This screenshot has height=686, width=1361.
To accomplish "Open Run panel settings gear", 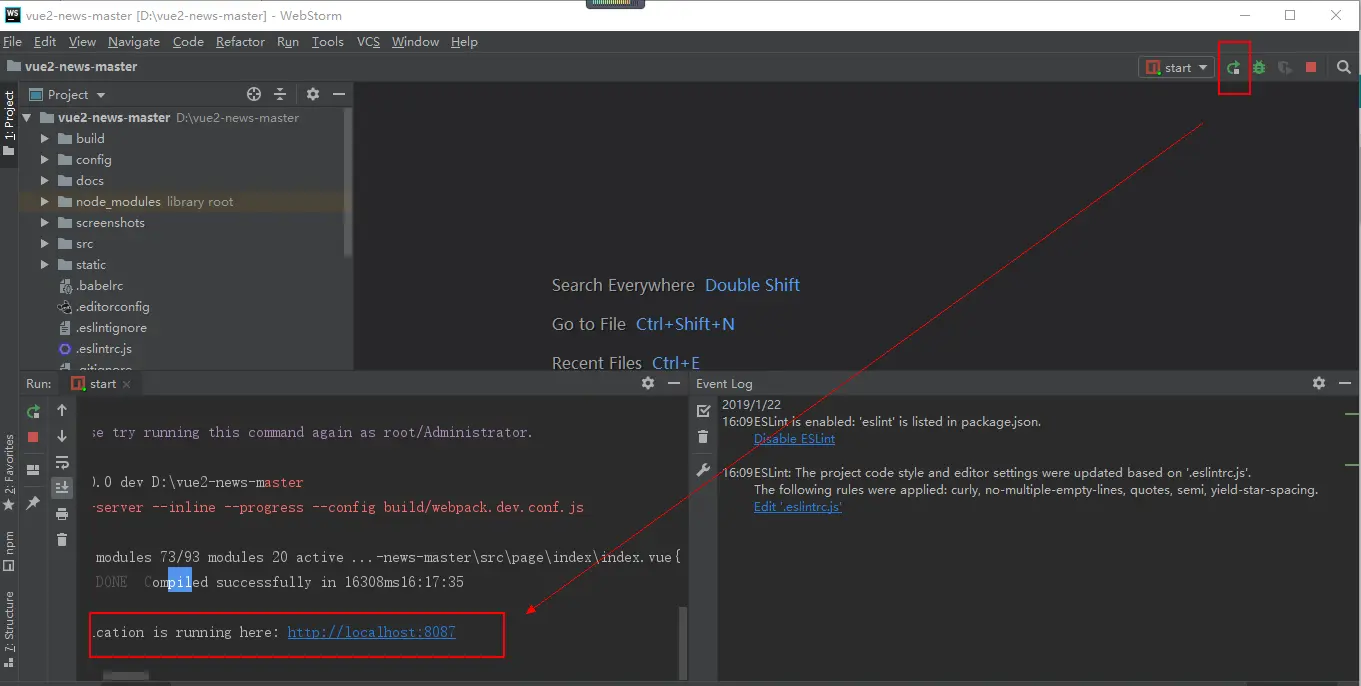I will pyautogui.click(x=648, y=383).
